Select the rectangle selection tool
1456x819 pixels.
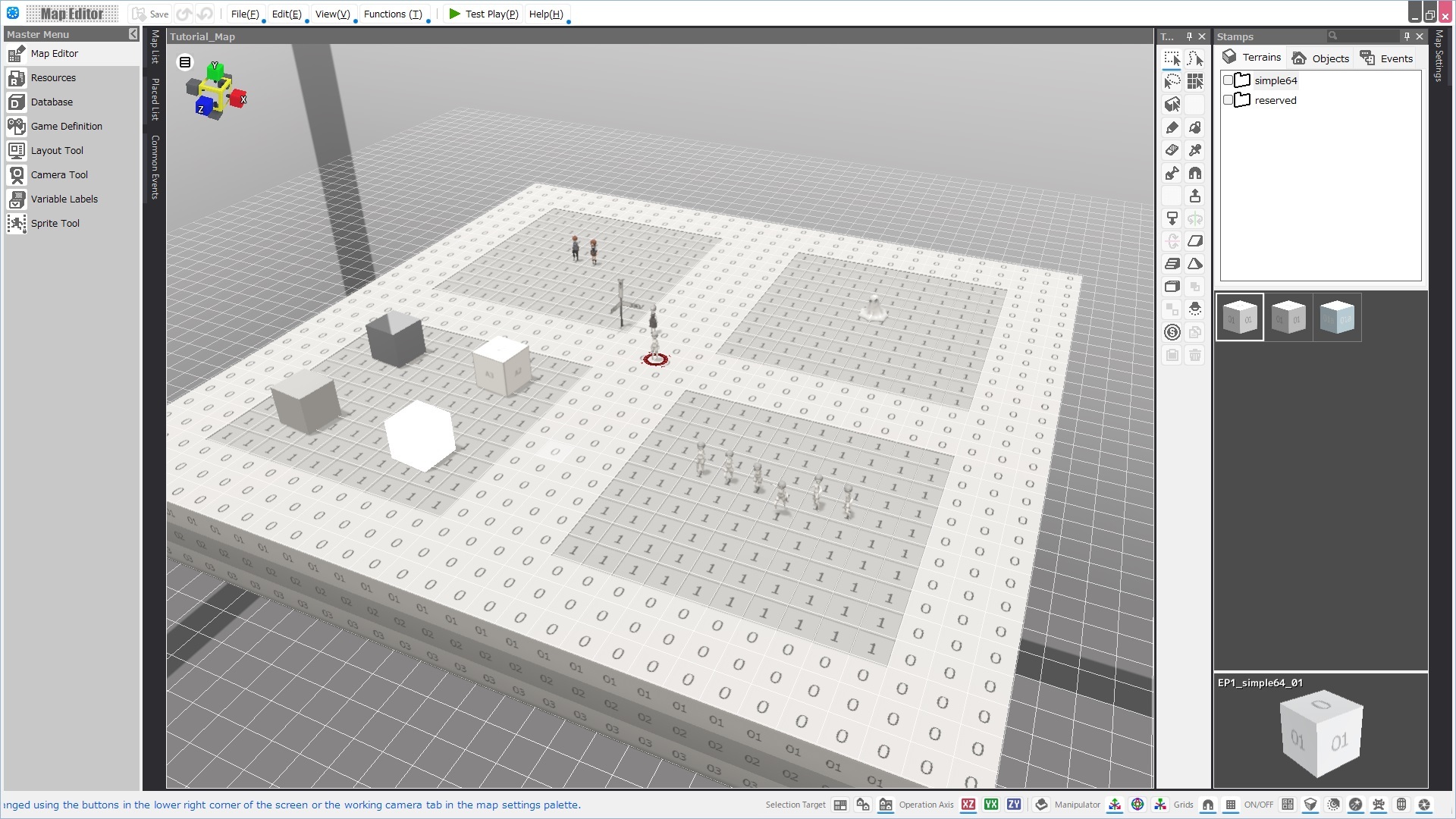1172,59
